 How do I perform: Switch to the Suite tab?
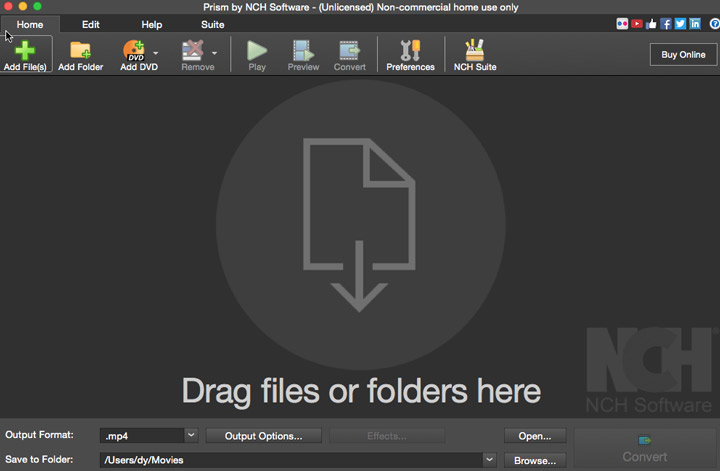click(213, 24)
